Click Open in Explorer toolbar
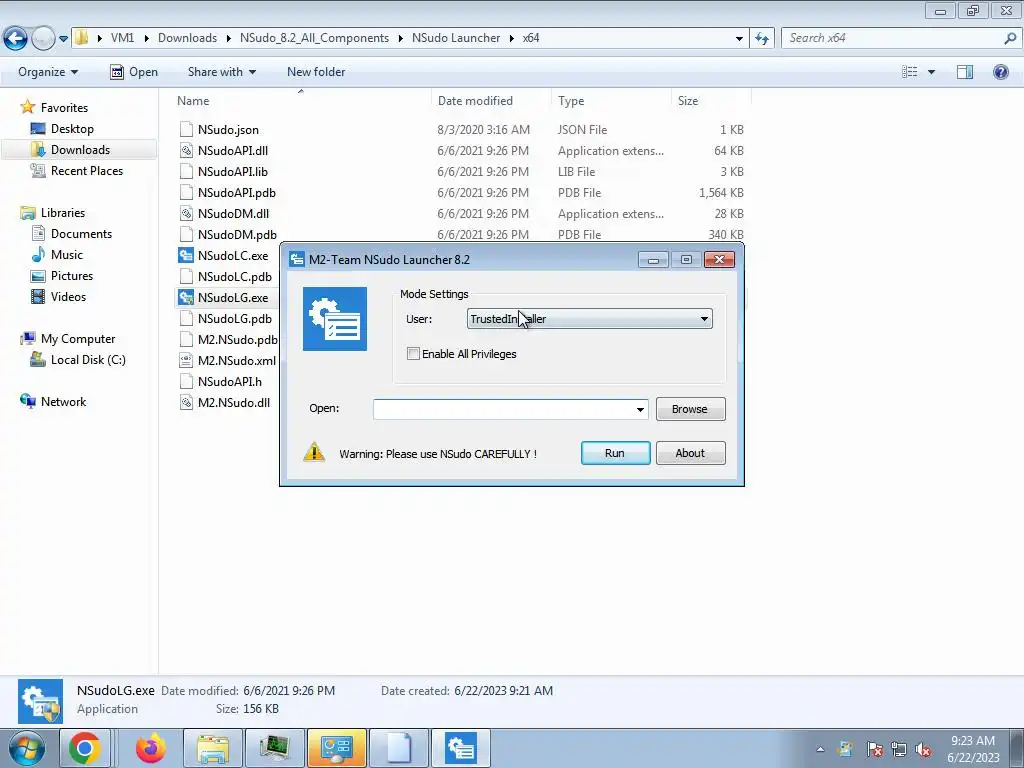 click(134, 72)
